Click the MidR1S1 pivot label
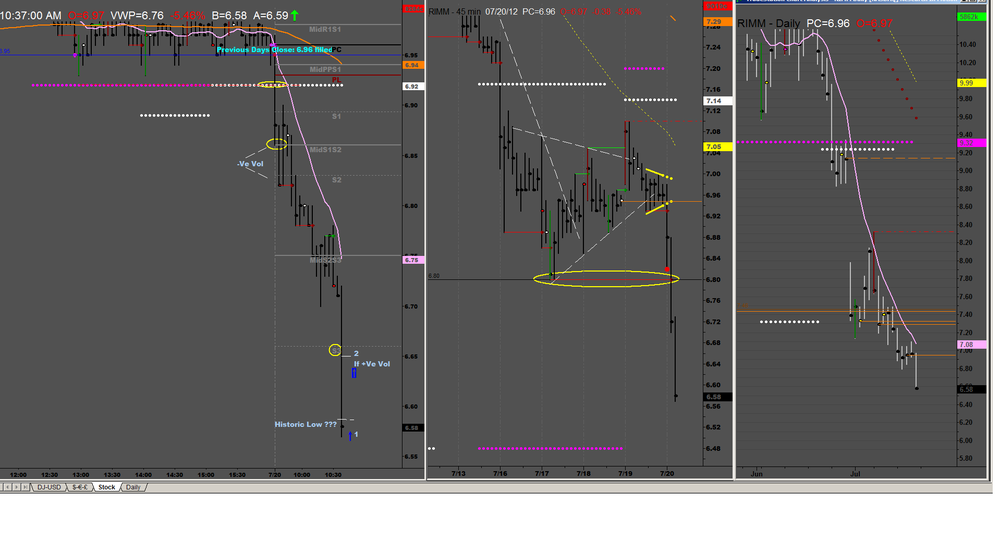This screenshot has height=553, width=1000. pos(325,29)
